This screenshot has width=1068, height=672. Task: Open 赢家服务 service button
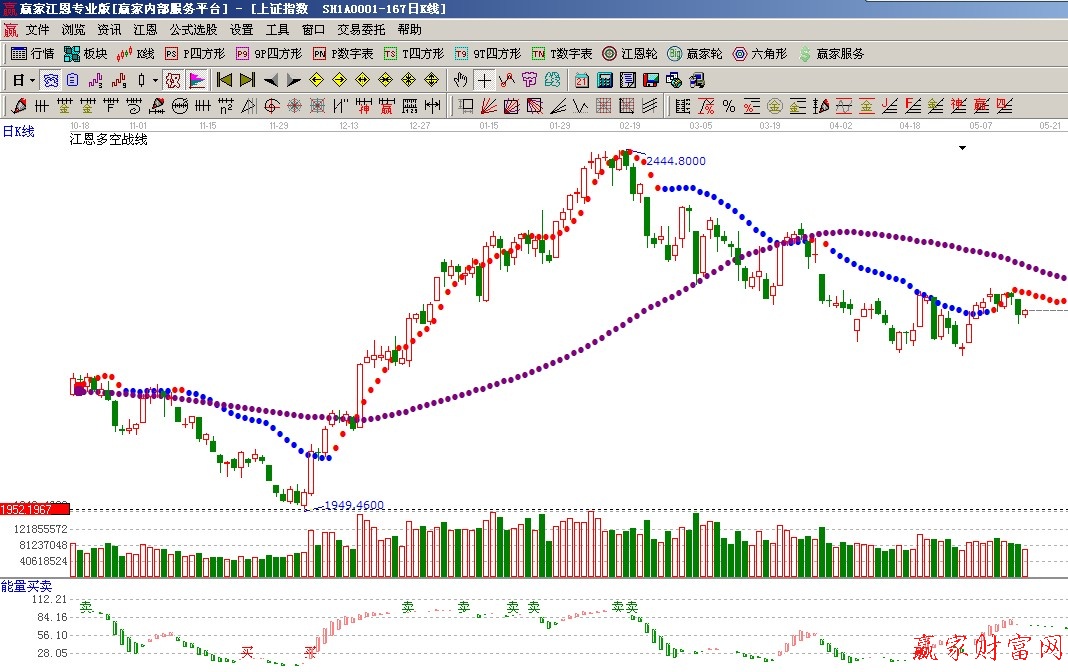[x=830, y=54]
